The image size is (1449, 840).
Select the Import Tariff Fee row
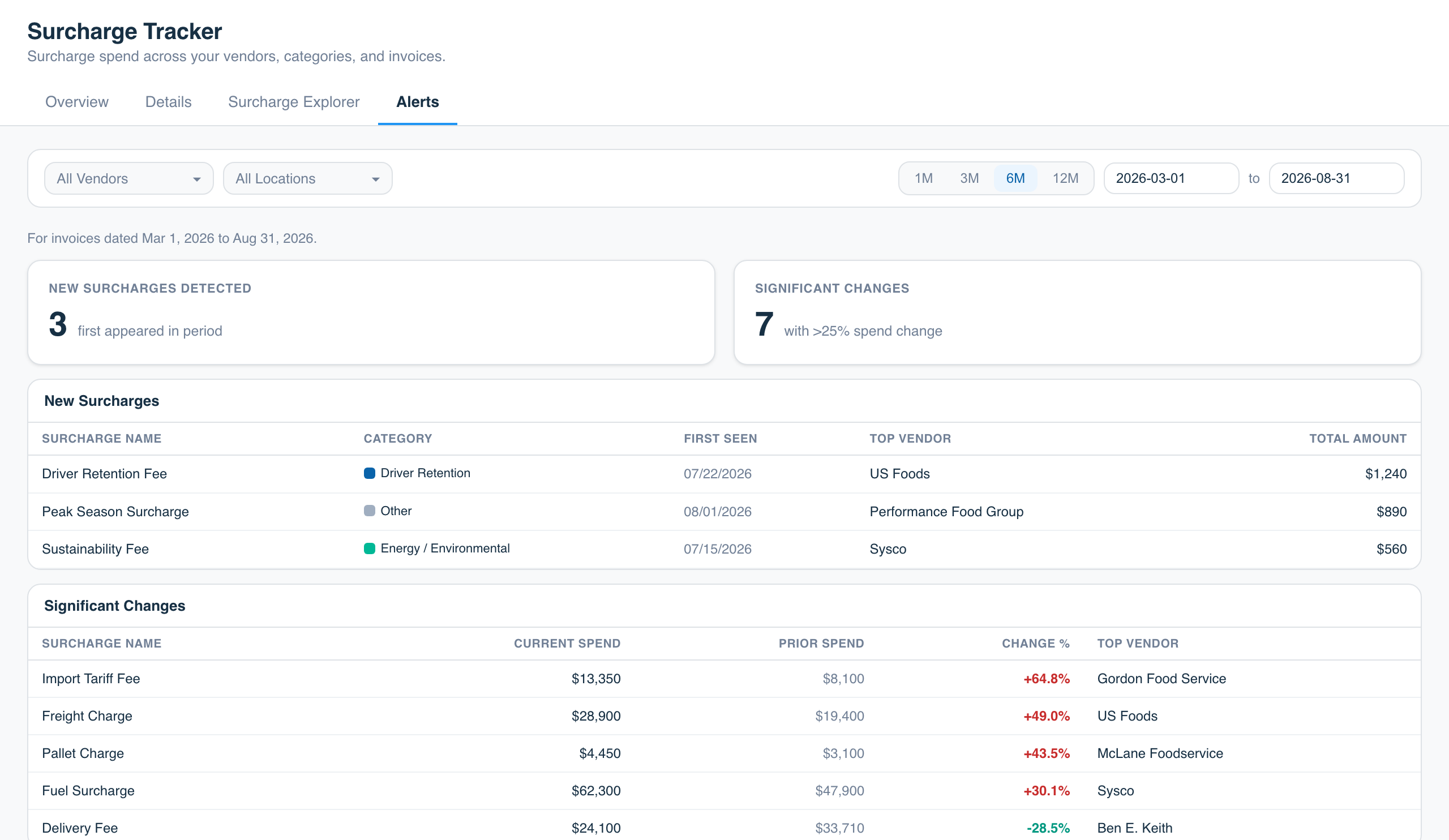724,679
